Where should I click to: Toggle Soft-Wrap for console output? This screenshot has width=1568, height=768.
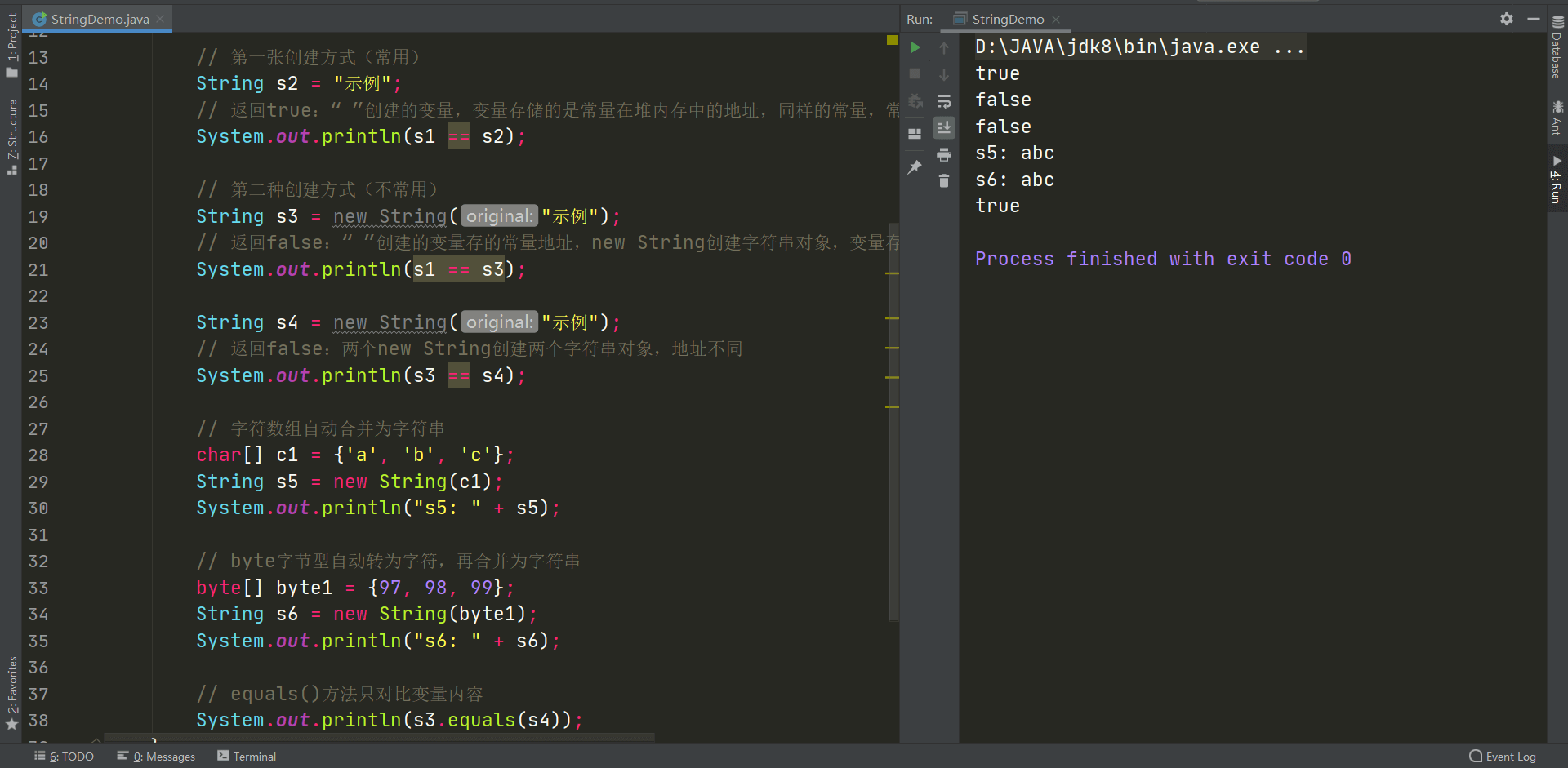944,102
